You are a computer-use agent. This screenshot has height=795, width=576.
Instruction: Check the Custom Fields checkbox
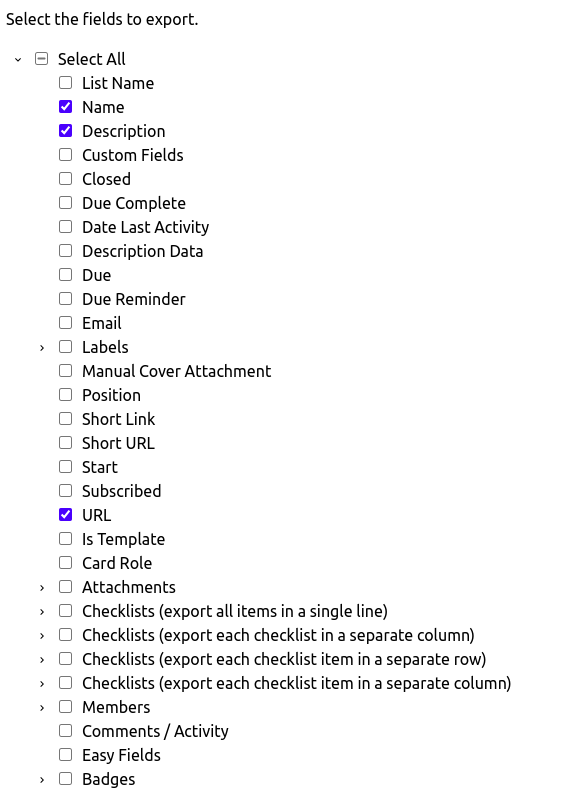65,155
